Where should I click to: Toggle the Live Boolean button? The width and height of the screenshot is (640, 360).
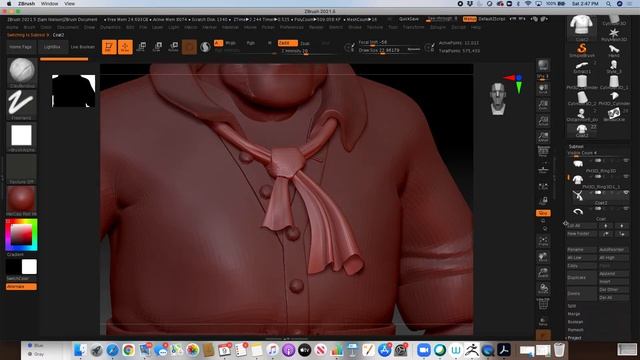82,47
